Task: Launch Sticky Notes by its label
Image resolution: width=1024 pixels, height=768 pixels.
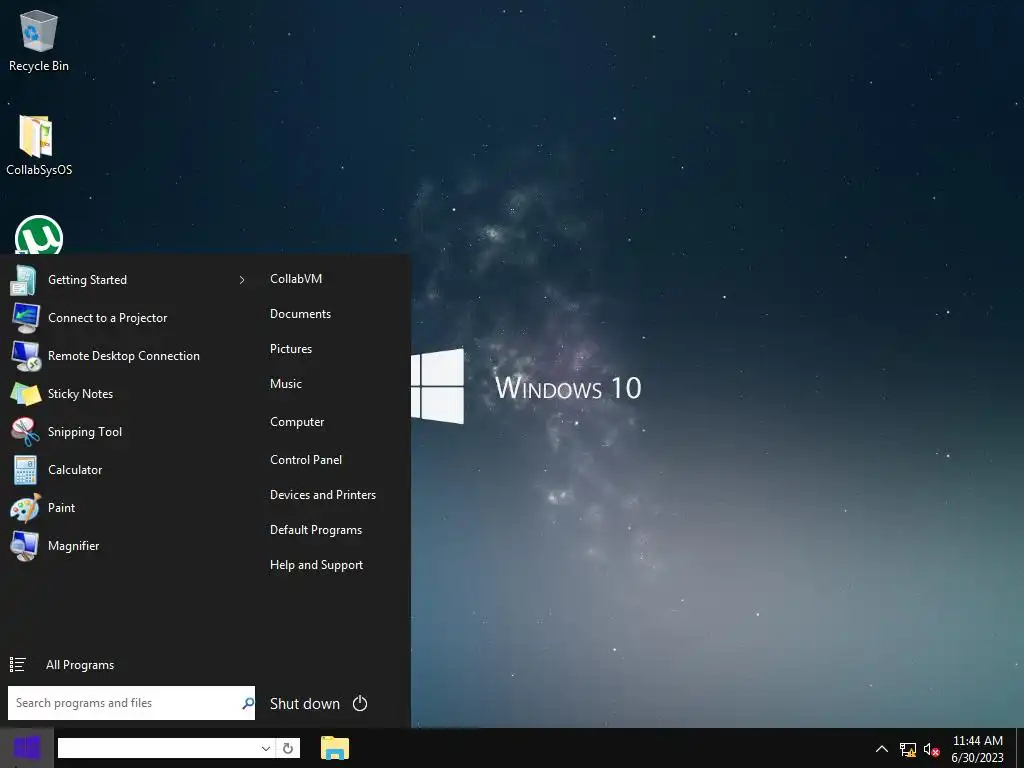Action: click(80, 394)
